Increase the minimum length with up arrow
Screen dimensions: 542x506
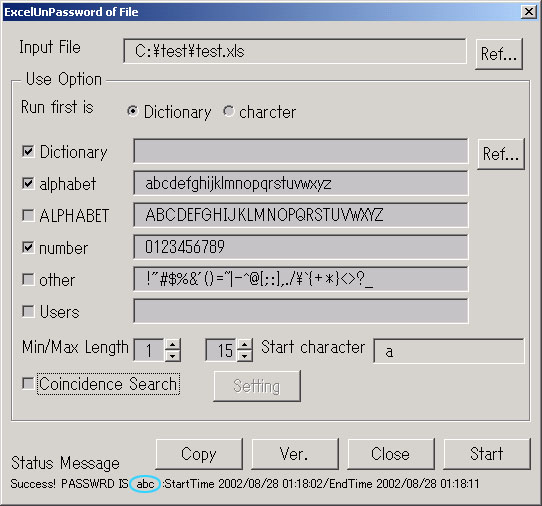click(x=172, y=345)
